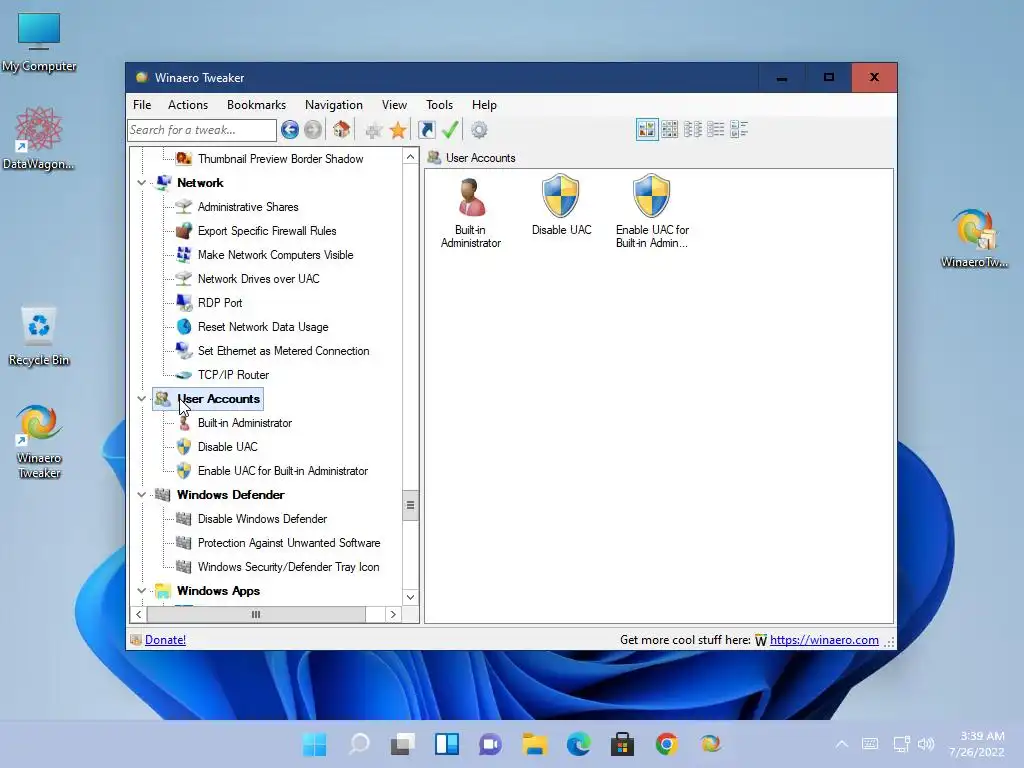Open Windows Start button on taskbar

click(x=314, y=744)
